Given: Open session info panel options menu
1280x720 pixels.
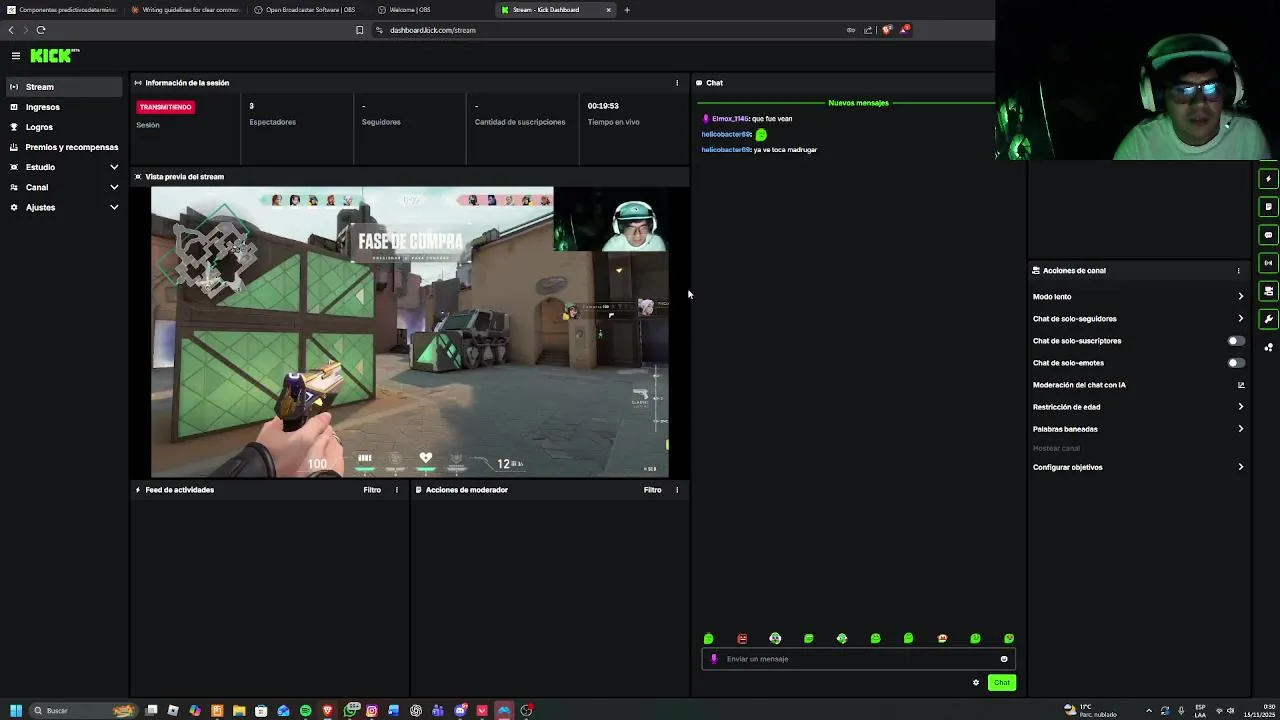Looking at the screenshot, I should (677, 83).
